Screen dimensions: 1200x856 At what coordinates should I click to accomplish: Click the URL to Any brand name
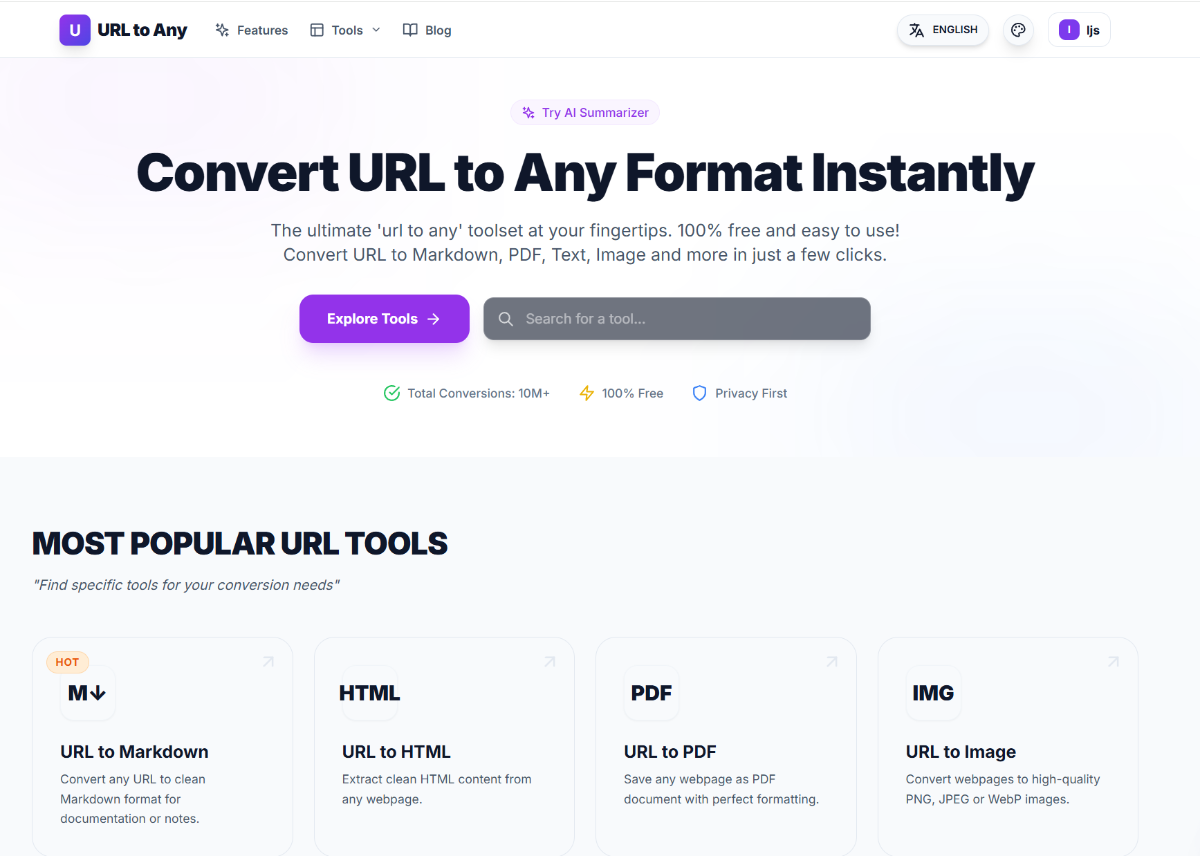coord(142,30)
